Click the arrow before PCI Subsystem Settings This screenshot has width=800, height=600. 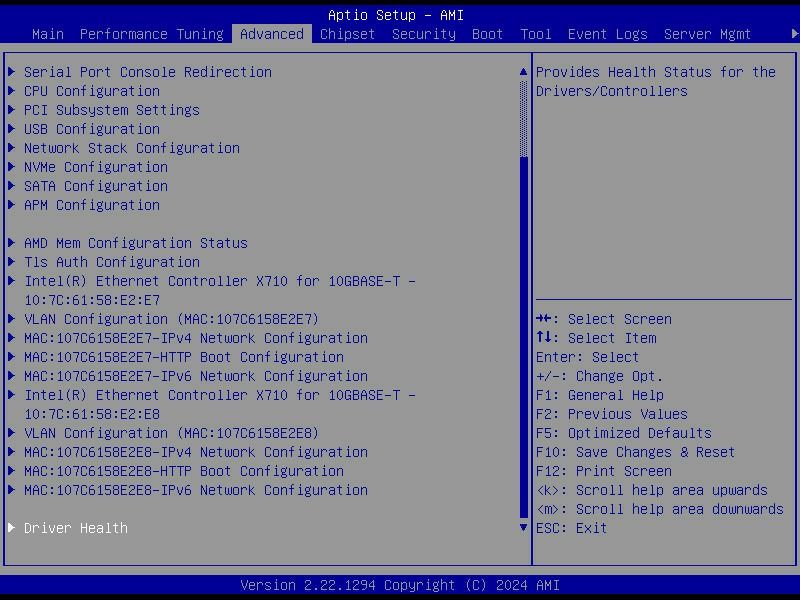12,110
